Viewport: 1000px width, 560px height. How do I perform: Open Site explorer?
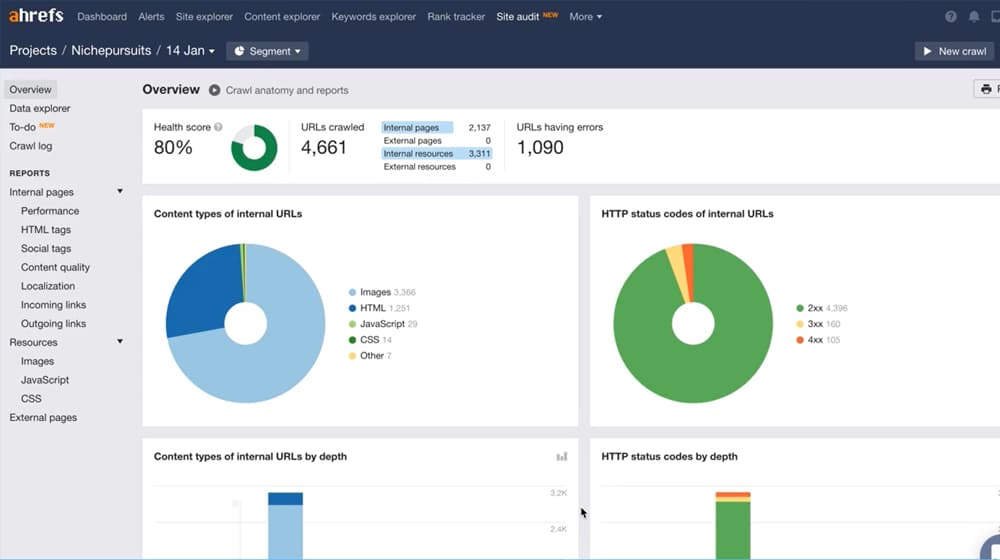(x=204, y=17)
